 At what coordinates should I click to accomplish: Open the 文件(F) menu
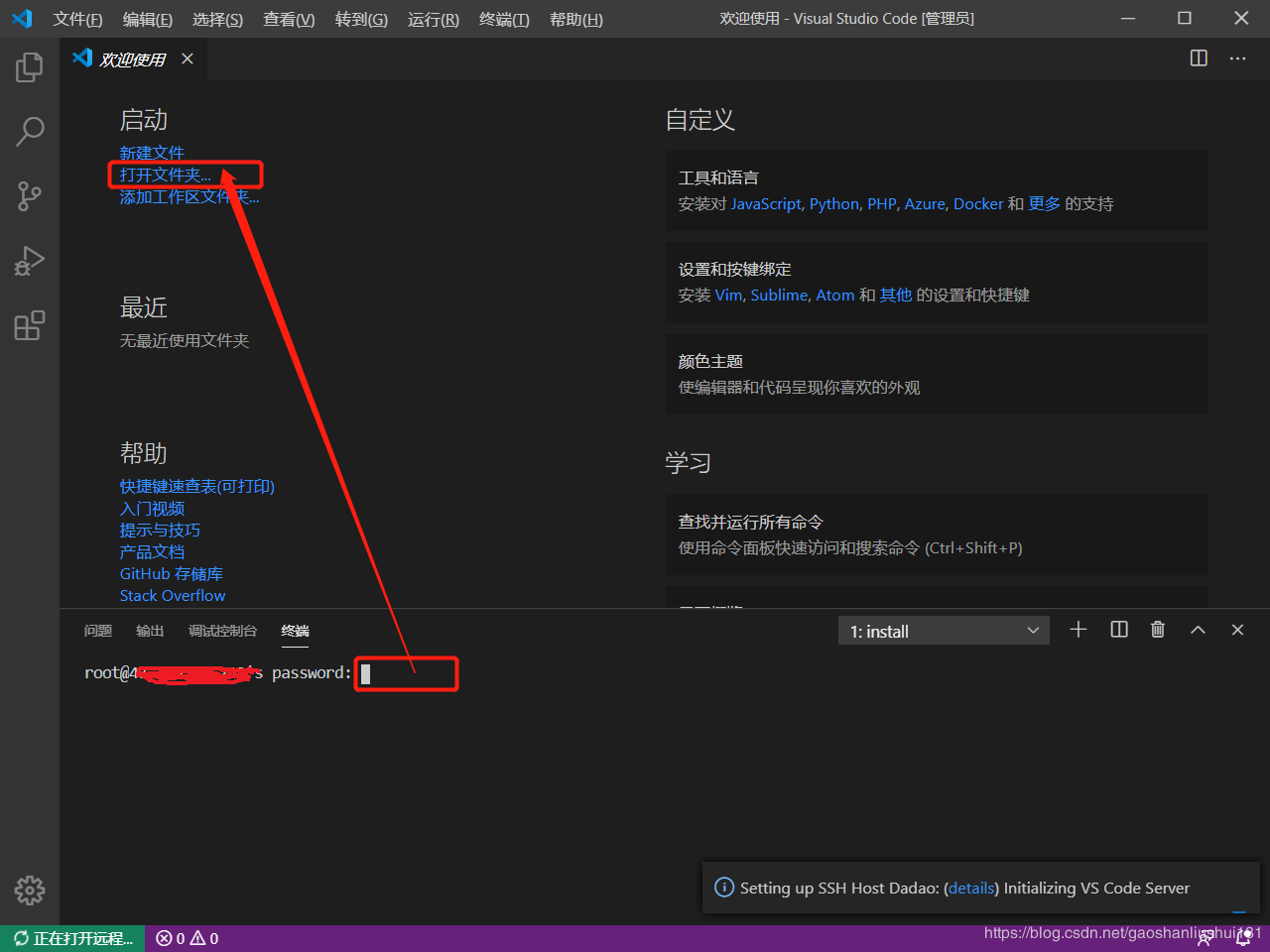pos(77,20)
